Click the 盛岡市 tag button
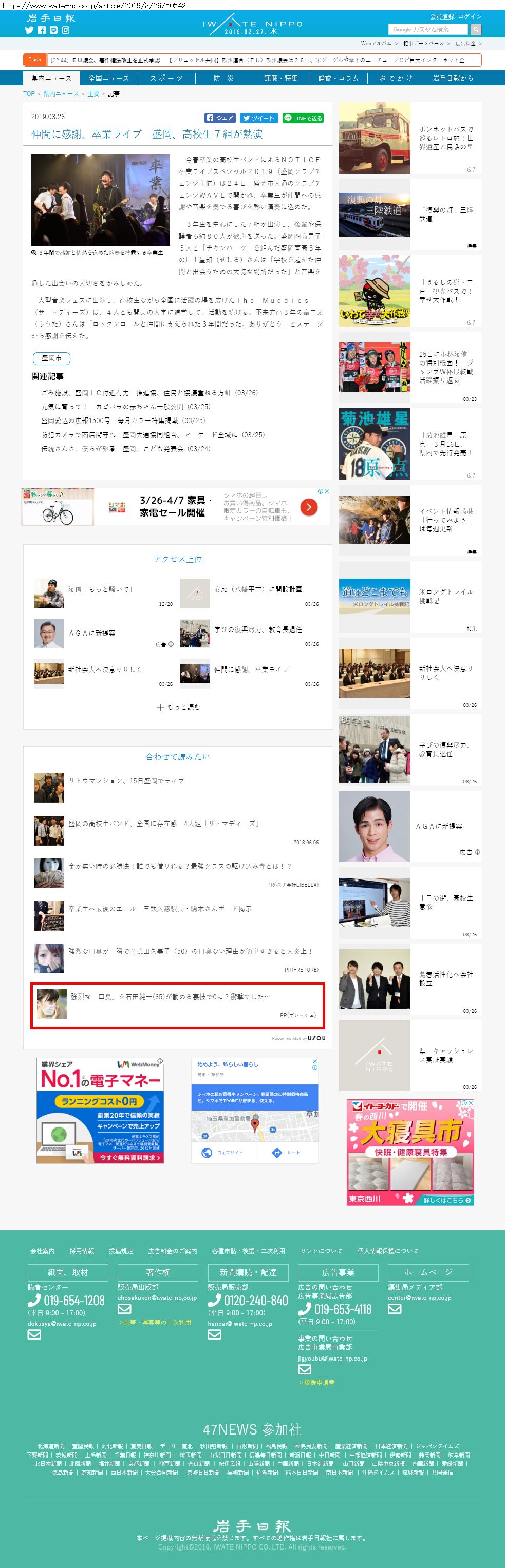This screenshot has width=505, height=1568. [x=51, y=358]
